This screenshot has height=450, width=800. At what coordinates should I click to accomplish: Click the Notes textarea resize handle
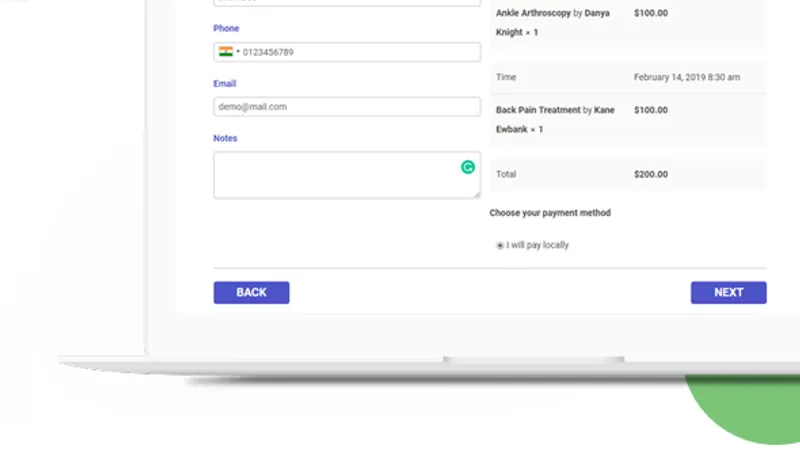tap(476, 194)
